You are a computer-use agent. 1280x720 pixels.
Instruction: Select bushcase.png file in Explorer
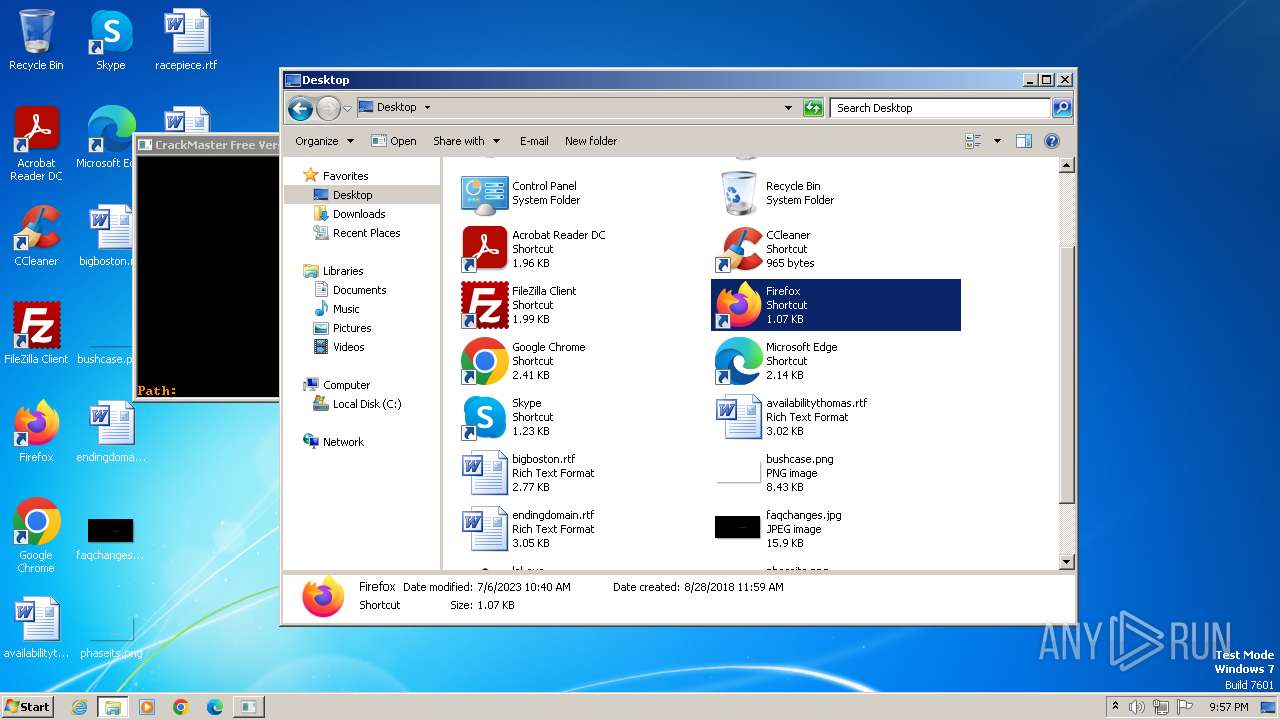coord(835,473)
